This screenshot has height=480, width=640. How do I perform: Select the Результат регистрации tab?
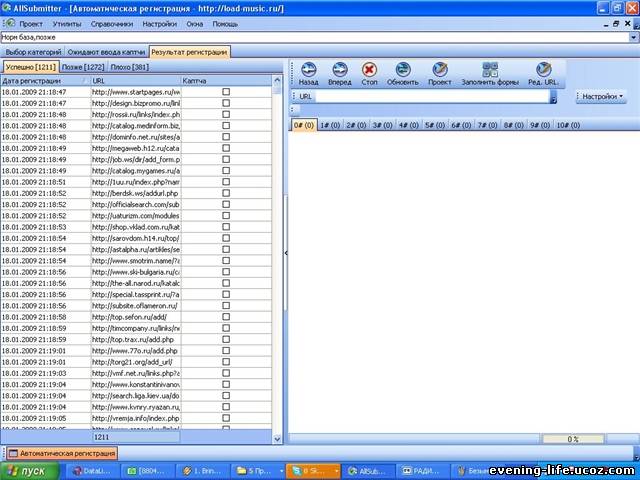pos(189,52)
